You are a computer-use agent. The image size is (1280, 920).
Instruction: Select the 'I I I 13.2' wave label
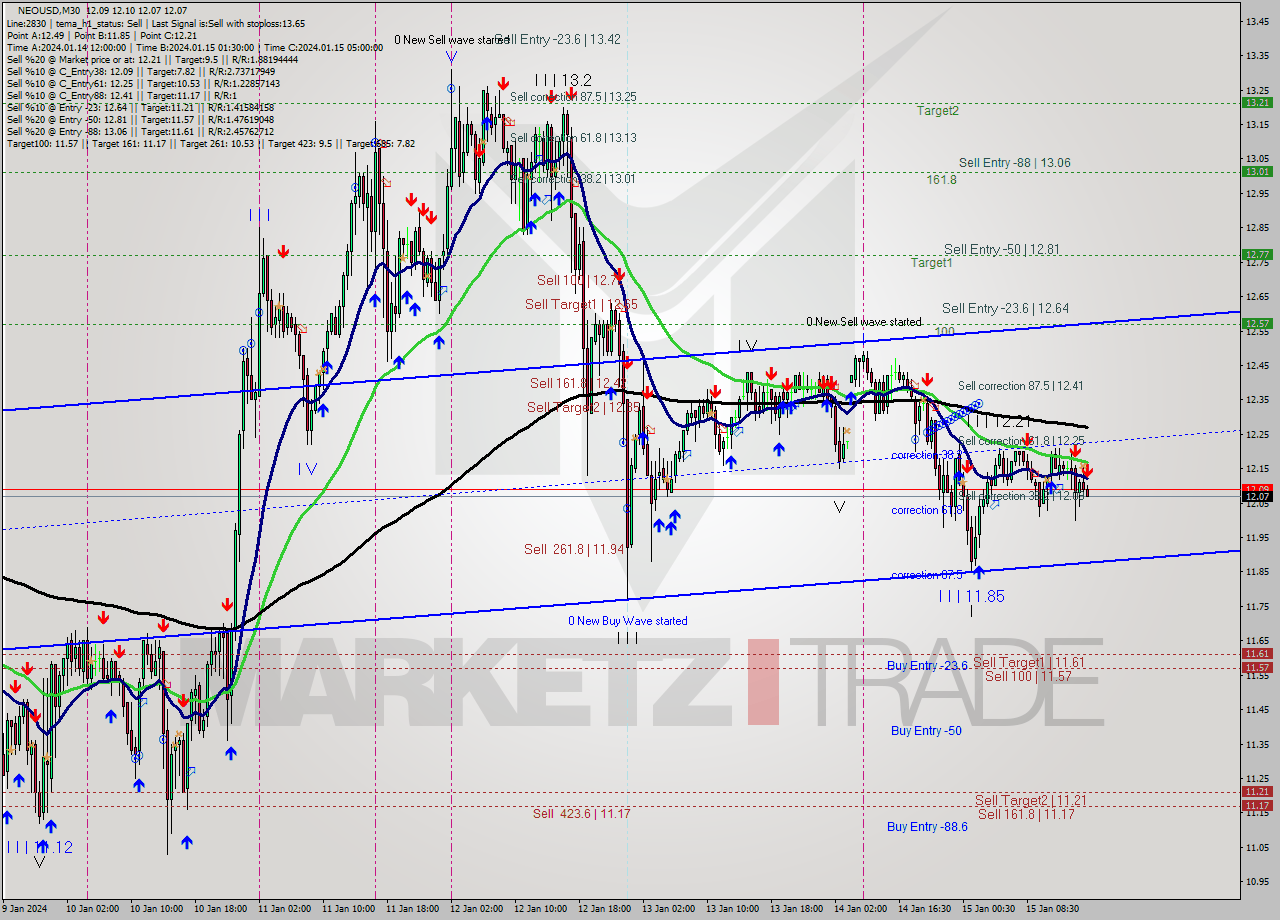563,80
